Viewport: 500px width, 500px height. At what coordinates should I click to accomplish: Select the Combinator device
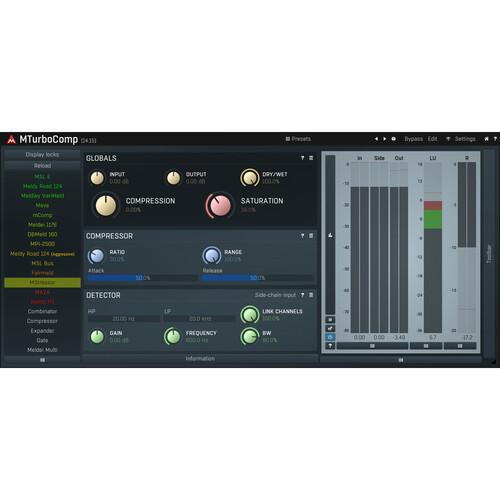click(x=42, y=312)
